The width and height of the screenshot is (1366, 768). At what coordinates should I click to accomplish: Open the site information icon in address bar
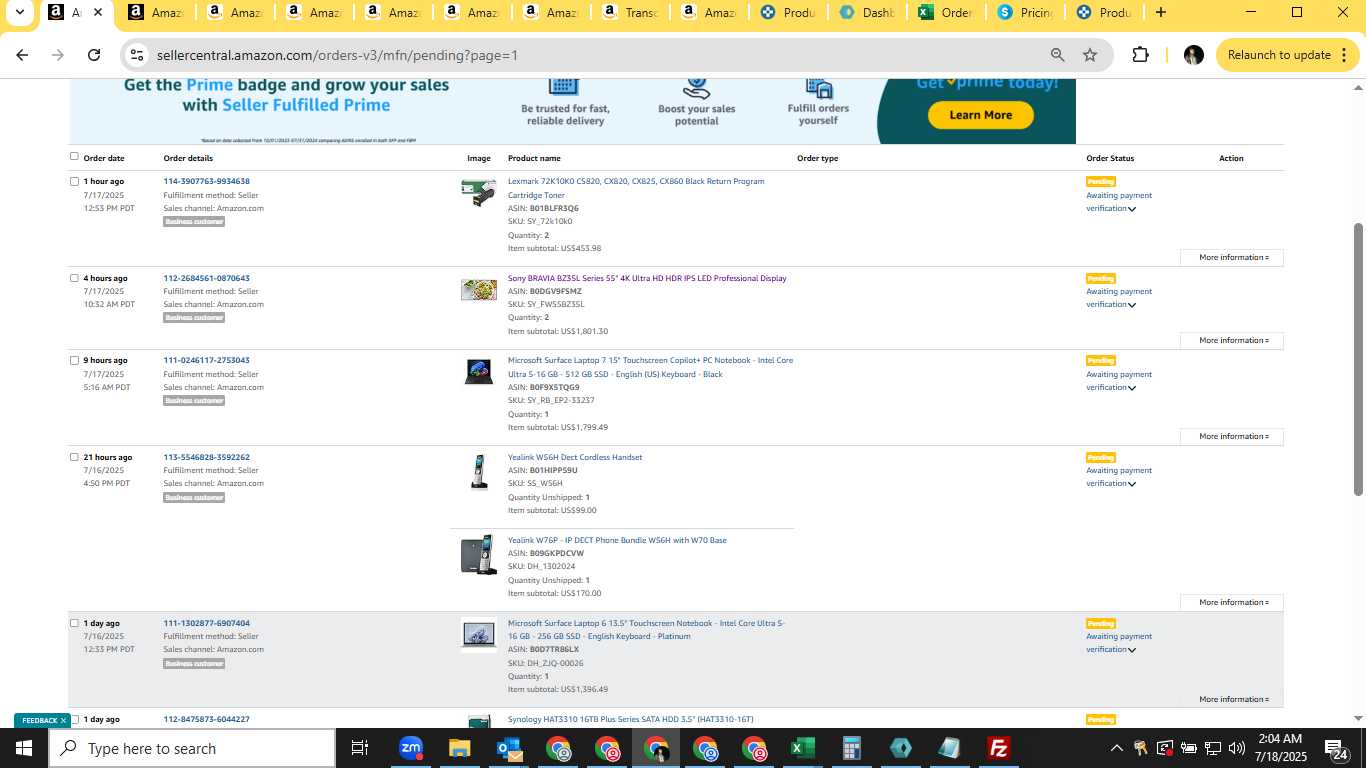click(x=138, y=55)
